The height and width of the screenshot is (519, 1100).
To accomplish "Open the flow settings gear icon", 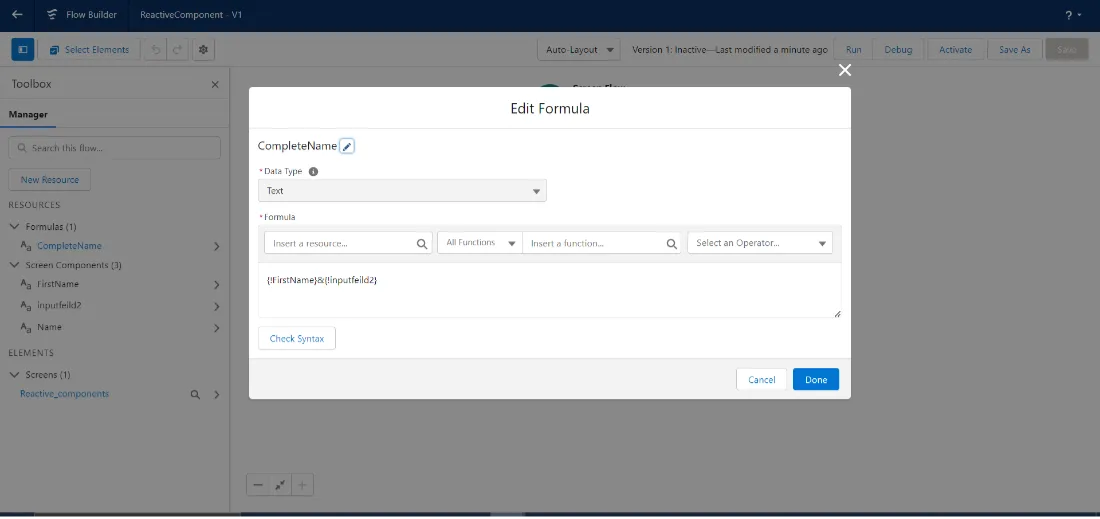I will pos(203,50).
